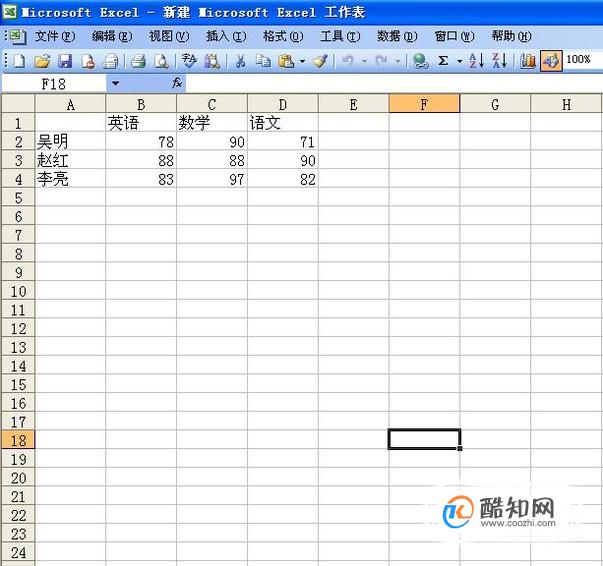
Task: Open the Undo history dropdown arrow
Action: click(x=364, y=61)
